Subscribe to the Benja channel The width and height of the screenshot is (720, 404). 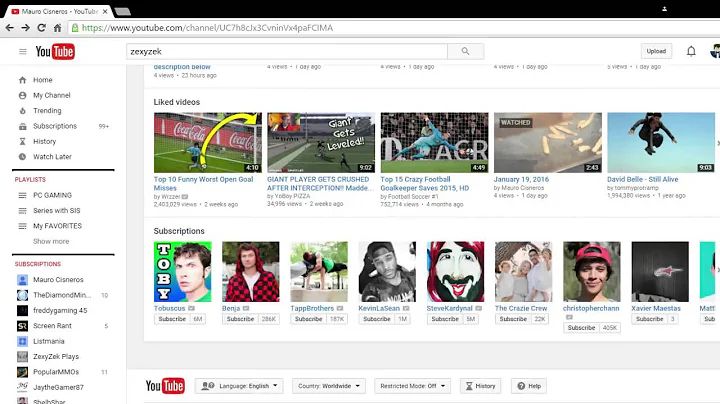pyautogui.click(x=240, y=319)
